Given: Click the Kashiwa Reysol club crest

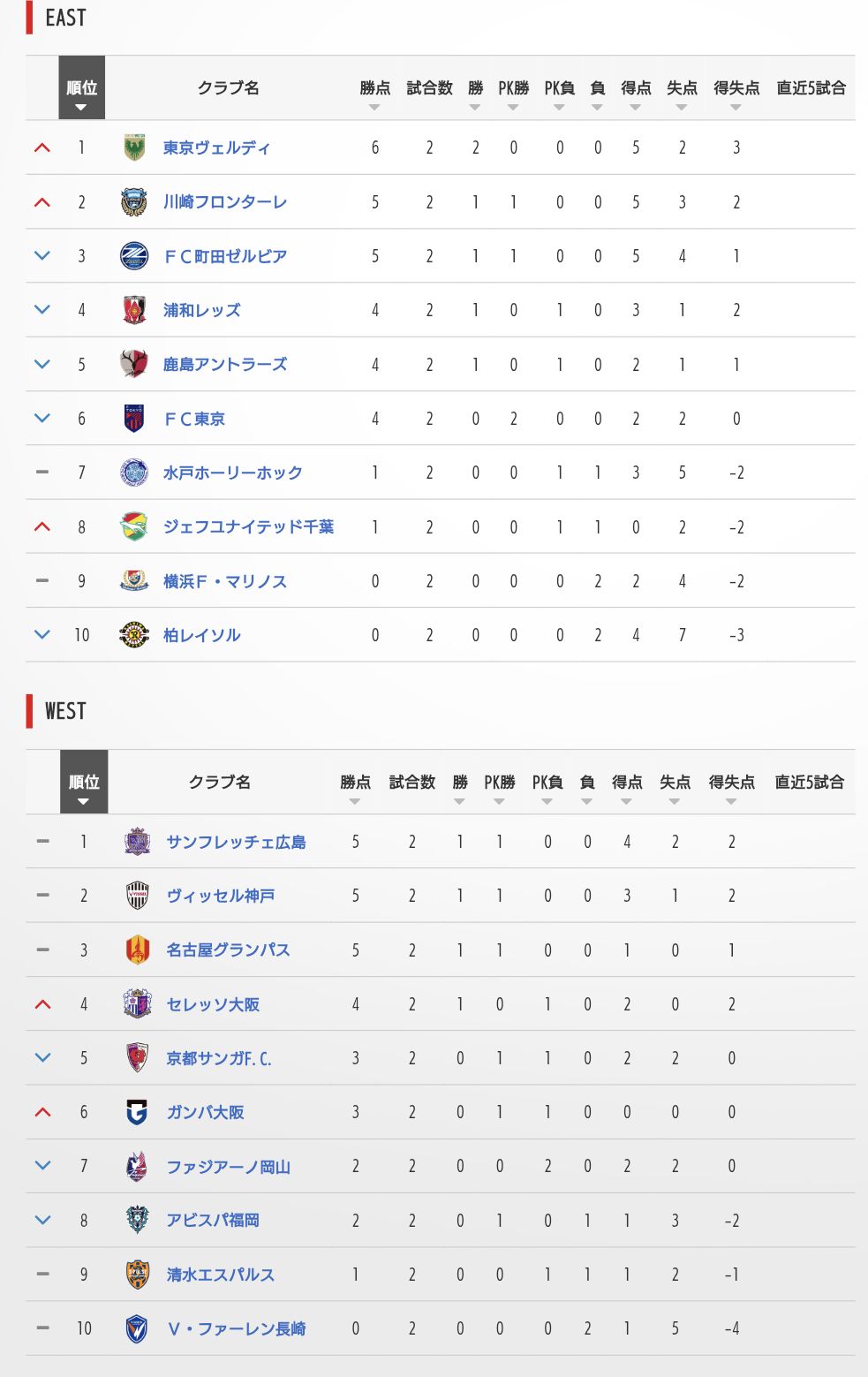Looking at the screenshot, I should [x=134, y=634].
